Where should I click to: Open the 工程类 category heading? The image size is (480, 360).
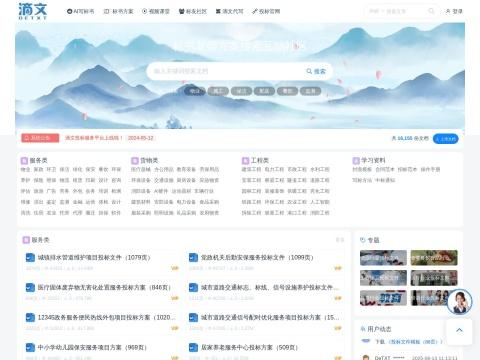coord(260,160)
